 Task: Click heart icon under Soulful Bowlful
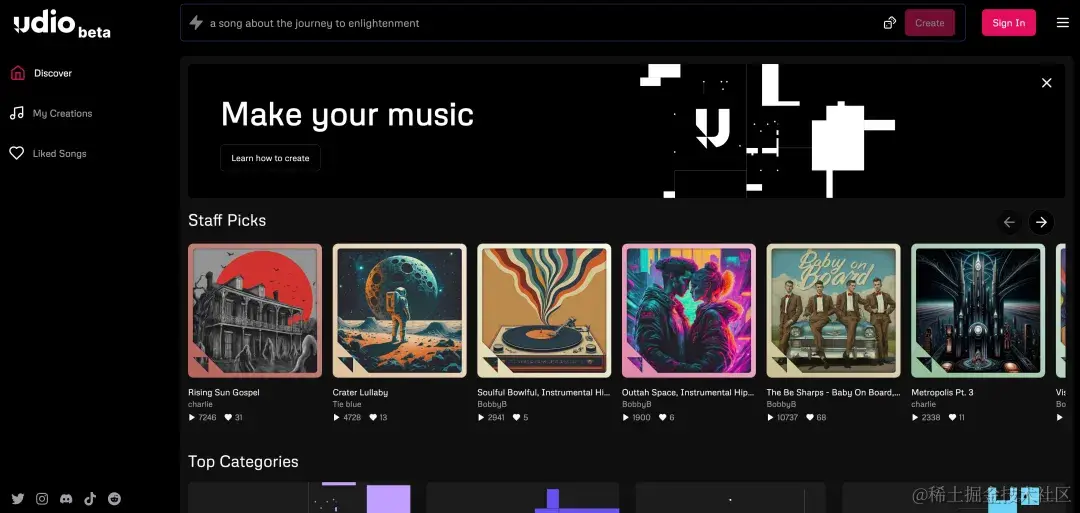(517, 417)
